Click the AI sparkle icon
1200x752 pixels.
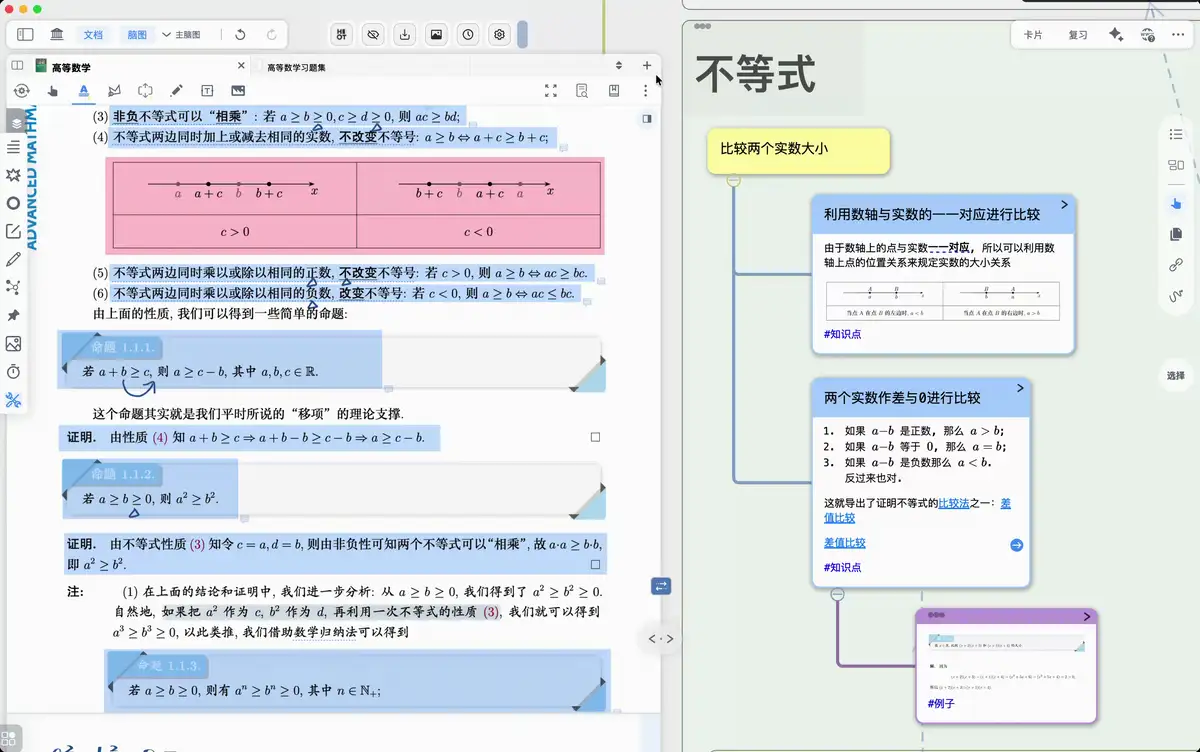[x=1116, y=34]
